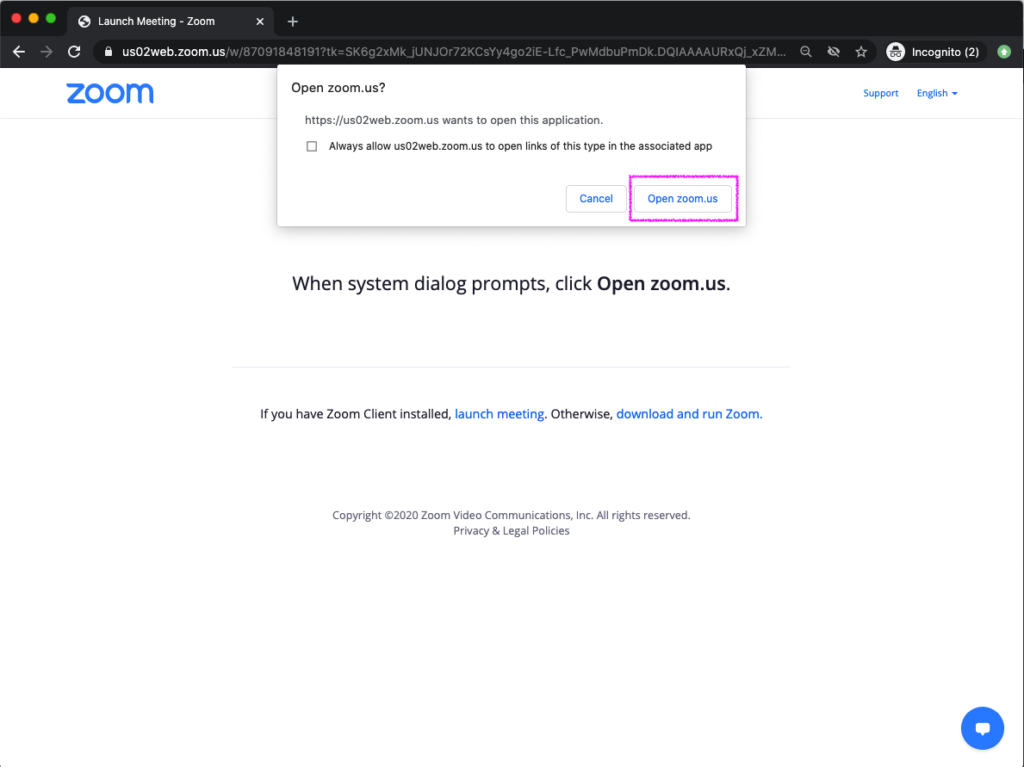The height and width of the screenshot is (767, 1024).
Task: Click the magnifier zoom icon in address bar
Action: coord(806,52)
